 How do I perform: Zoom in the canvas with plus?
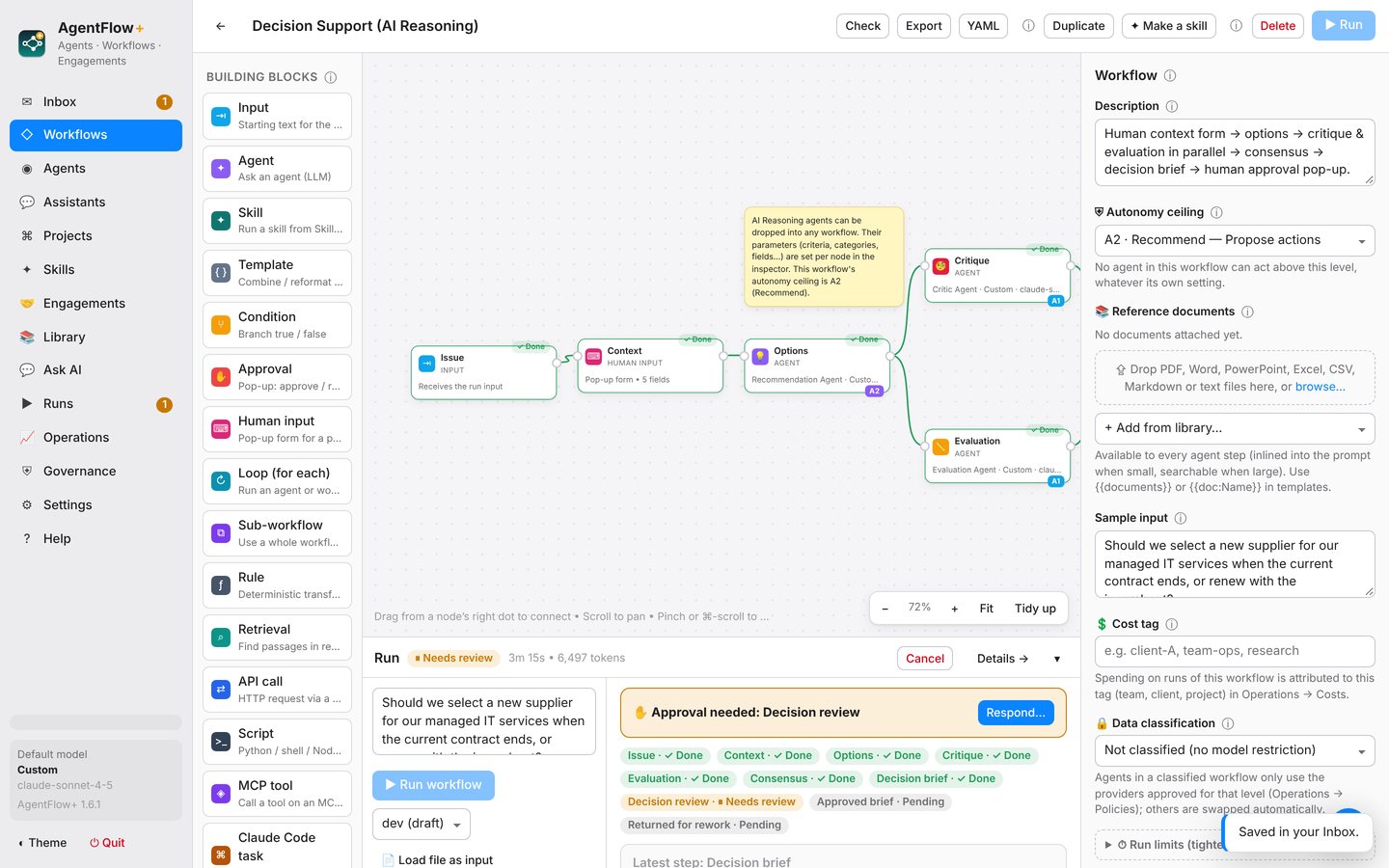pyautogui.click(x=955, y=609)
